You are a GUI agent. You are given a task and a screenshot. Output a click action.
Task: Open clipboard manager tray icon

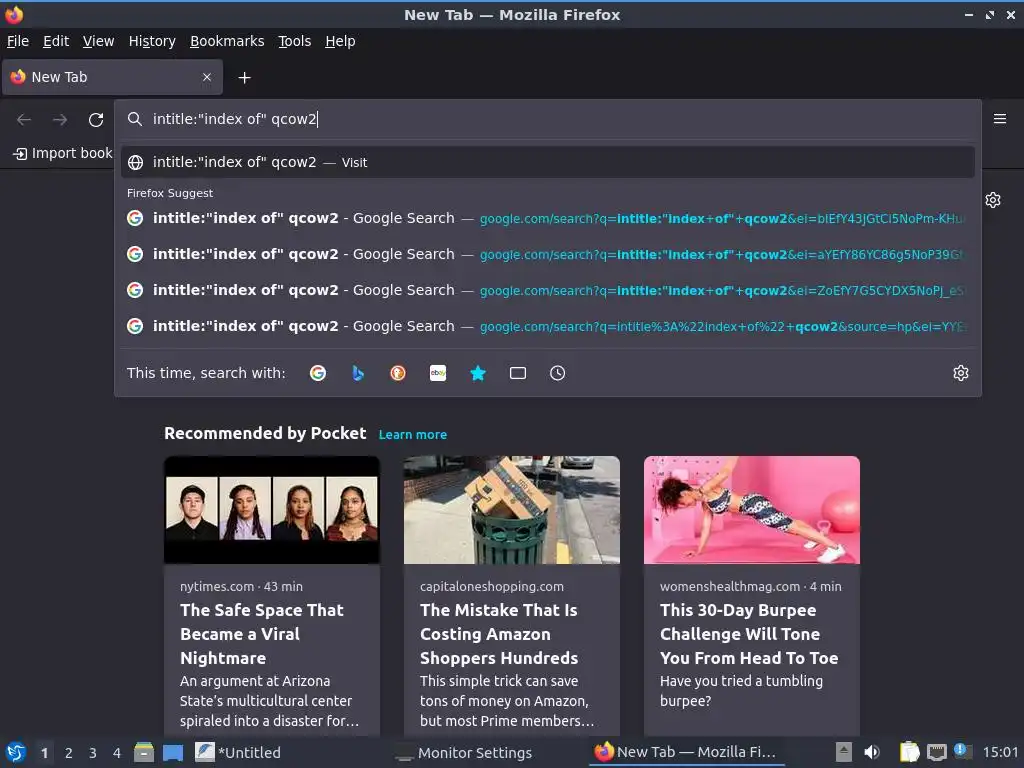tap(909, 752)
